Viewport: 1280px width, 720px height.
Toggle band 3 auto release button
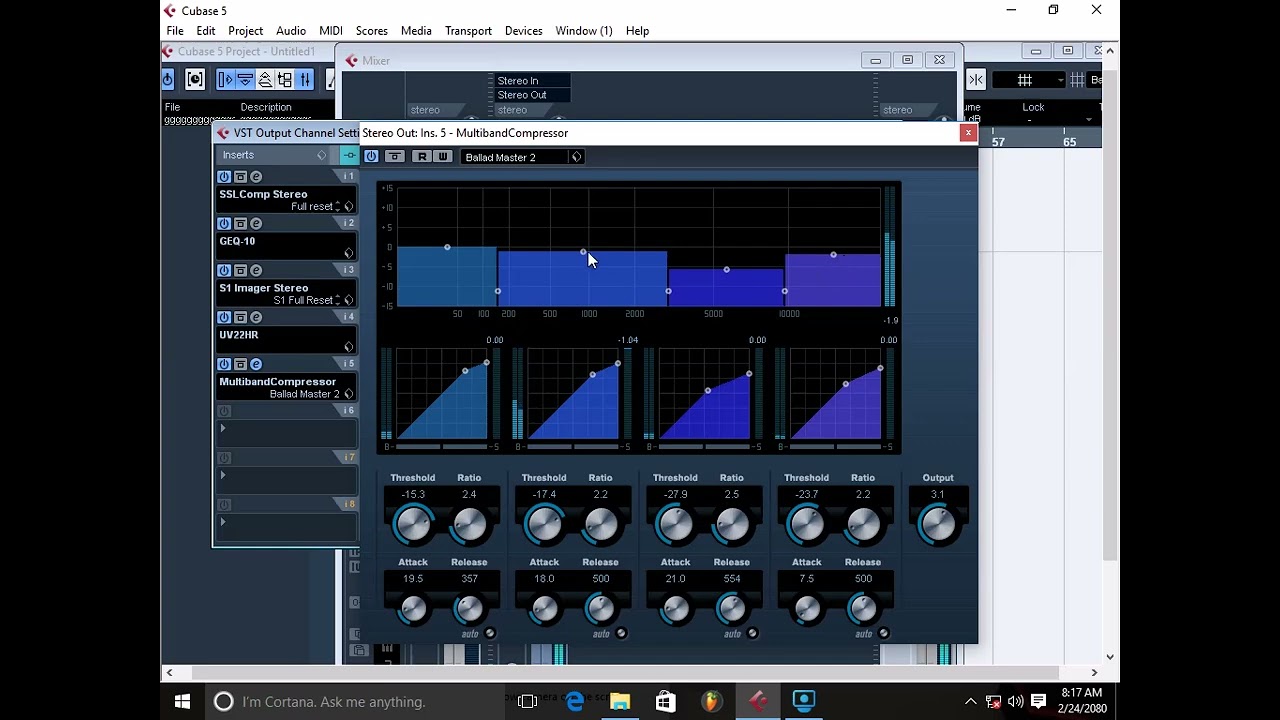[x=752, y=633]
